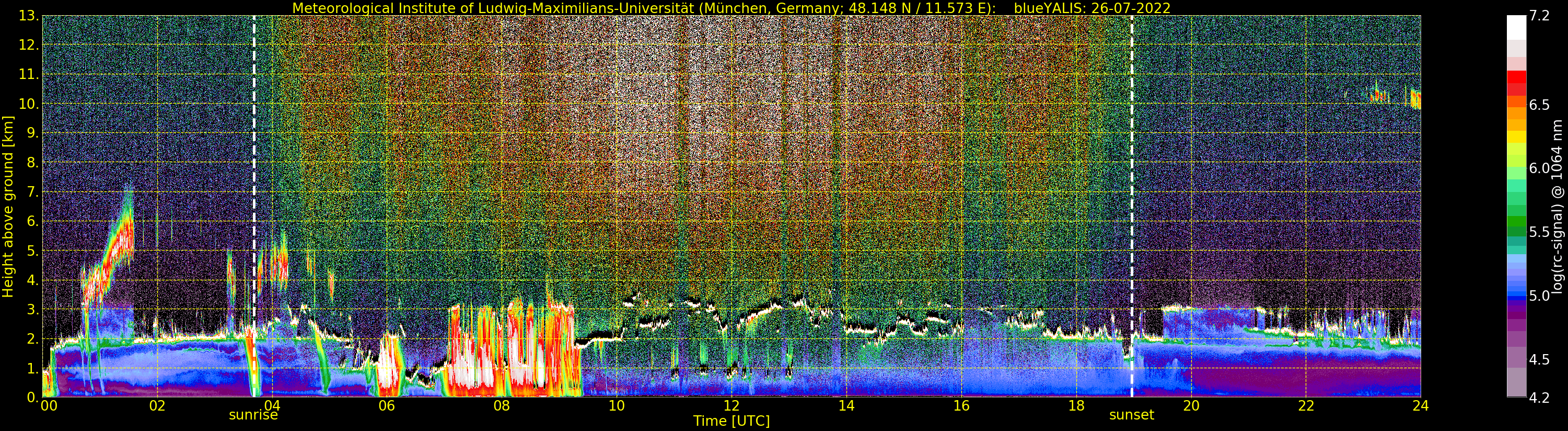The width and height of the screenshot is (1568, 431).
Task: Click the colorbar value '5.0'
Action: click(x=1539, y=296)
